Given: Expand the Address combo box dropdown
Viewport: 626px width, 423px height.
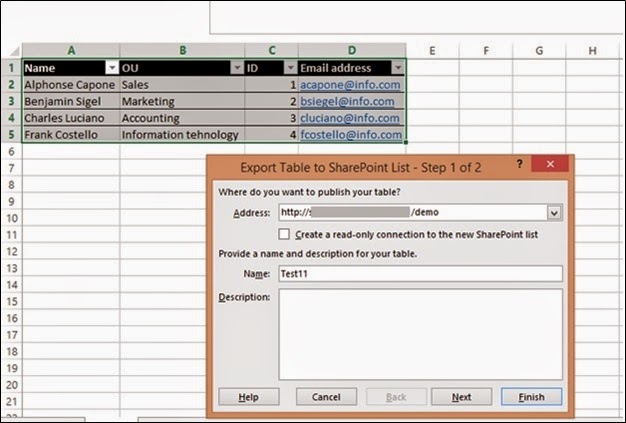Looking at the screenshot, I should point(554,213).
